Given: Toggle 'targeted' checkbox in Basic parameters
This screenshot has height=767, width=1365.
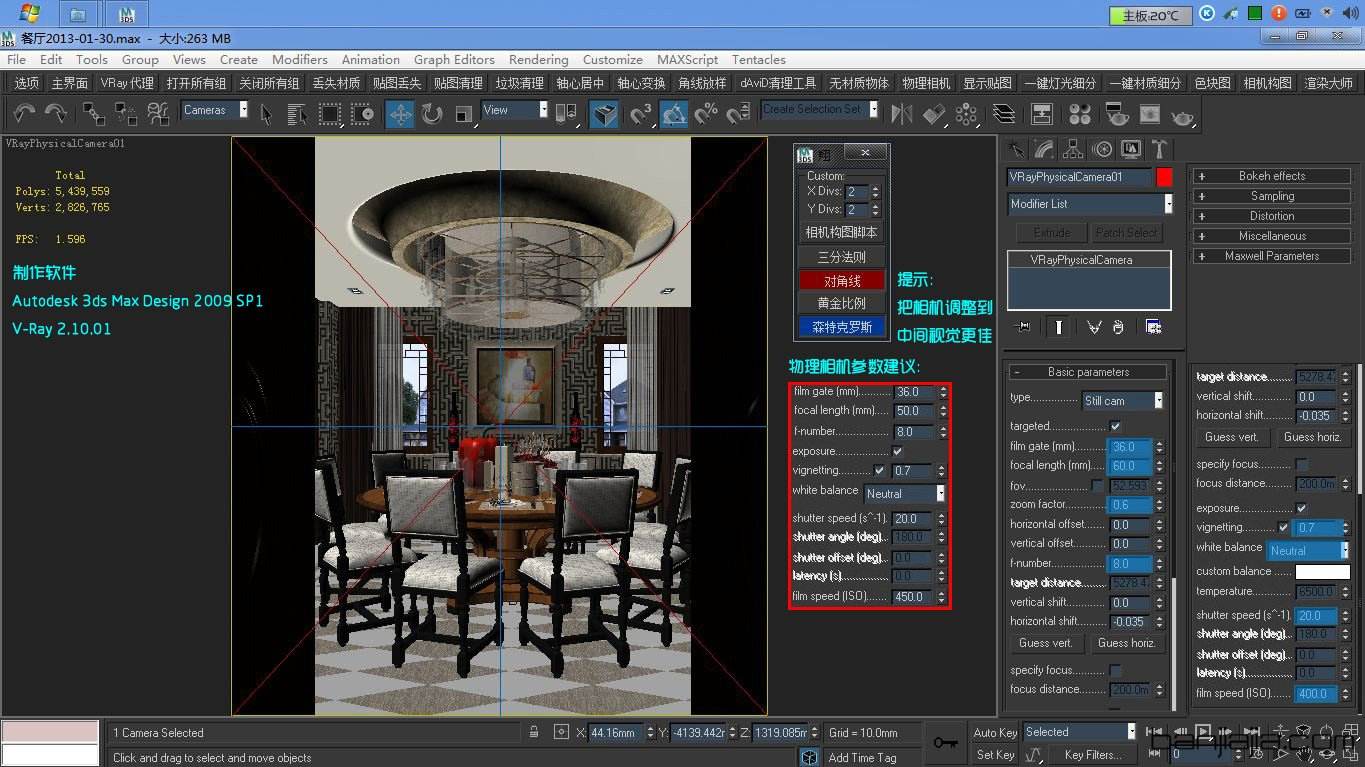Looking at the screenshot, I should (x=1115, y=426).
